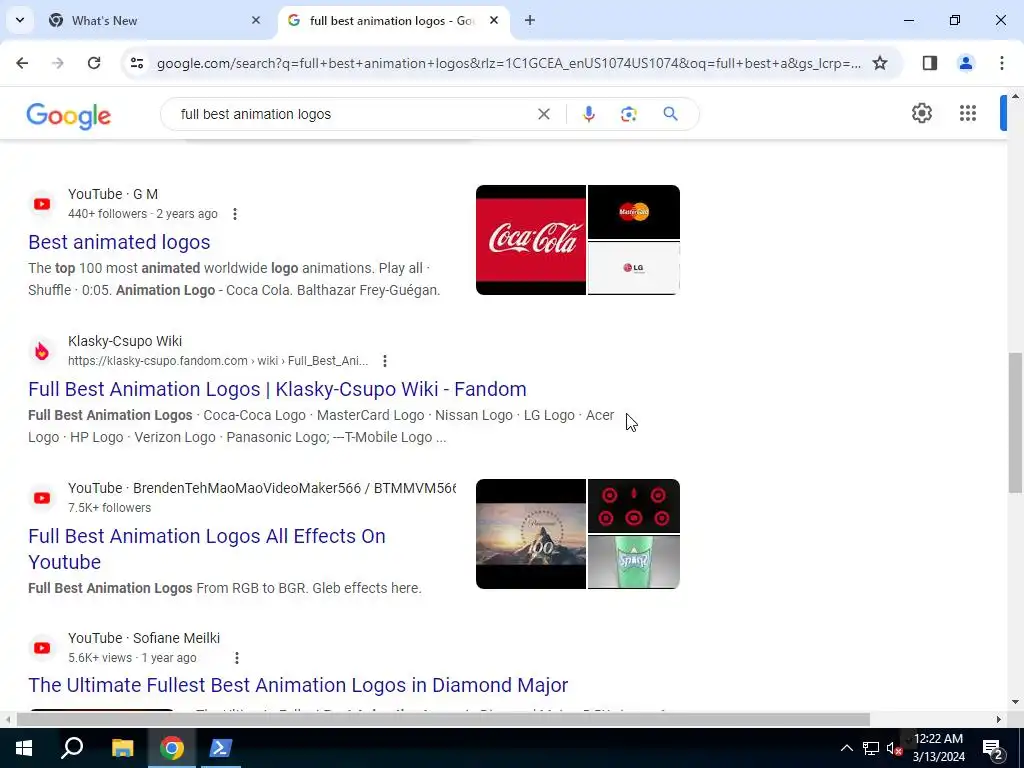Click the 5.6K+ views · 1 year ago text
The height and width of the screenshot is (768, 1024).
[x=132, y=658]
